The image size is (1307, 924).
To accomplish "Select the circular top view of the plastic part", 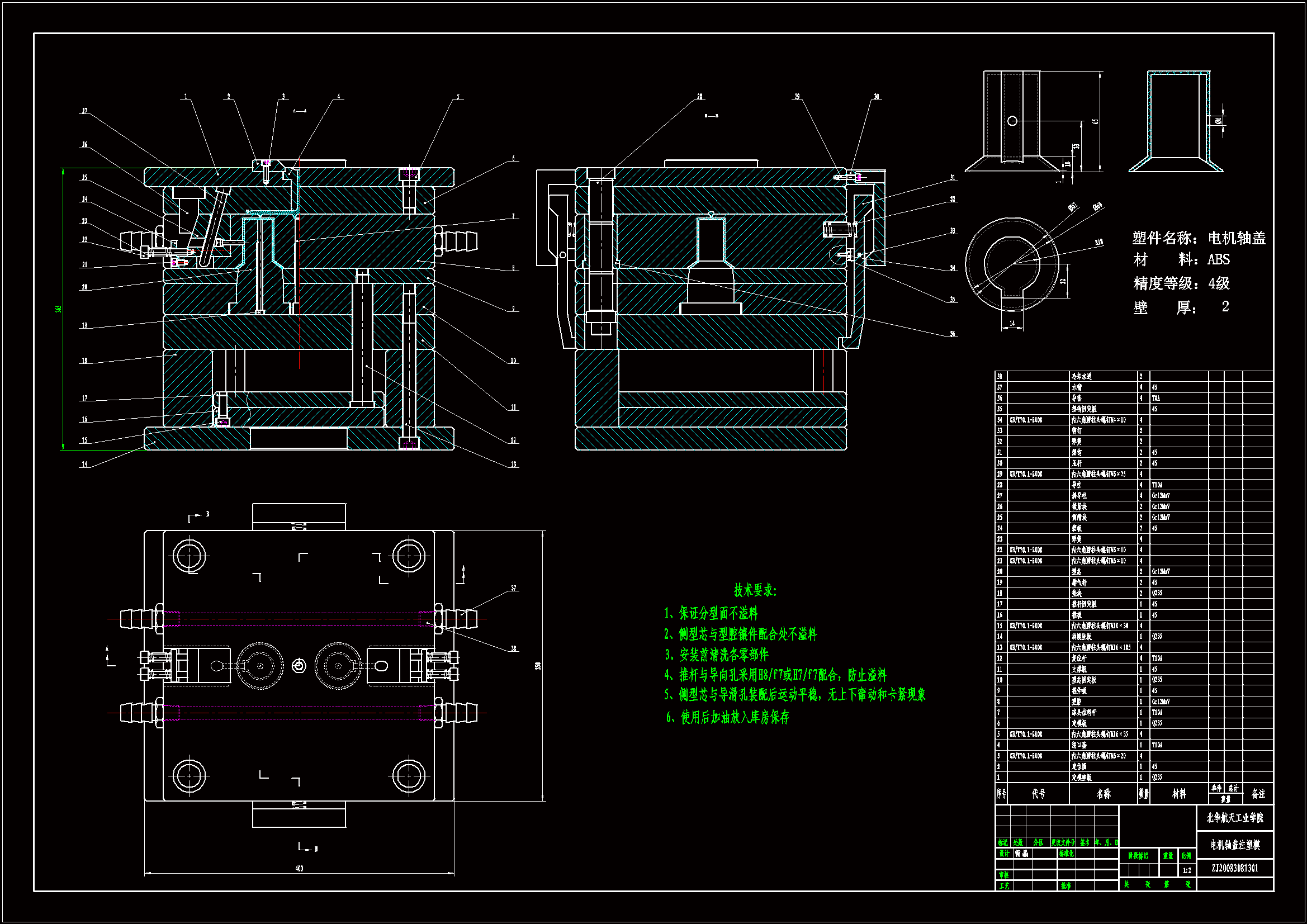I will [x=1012, y=264].
